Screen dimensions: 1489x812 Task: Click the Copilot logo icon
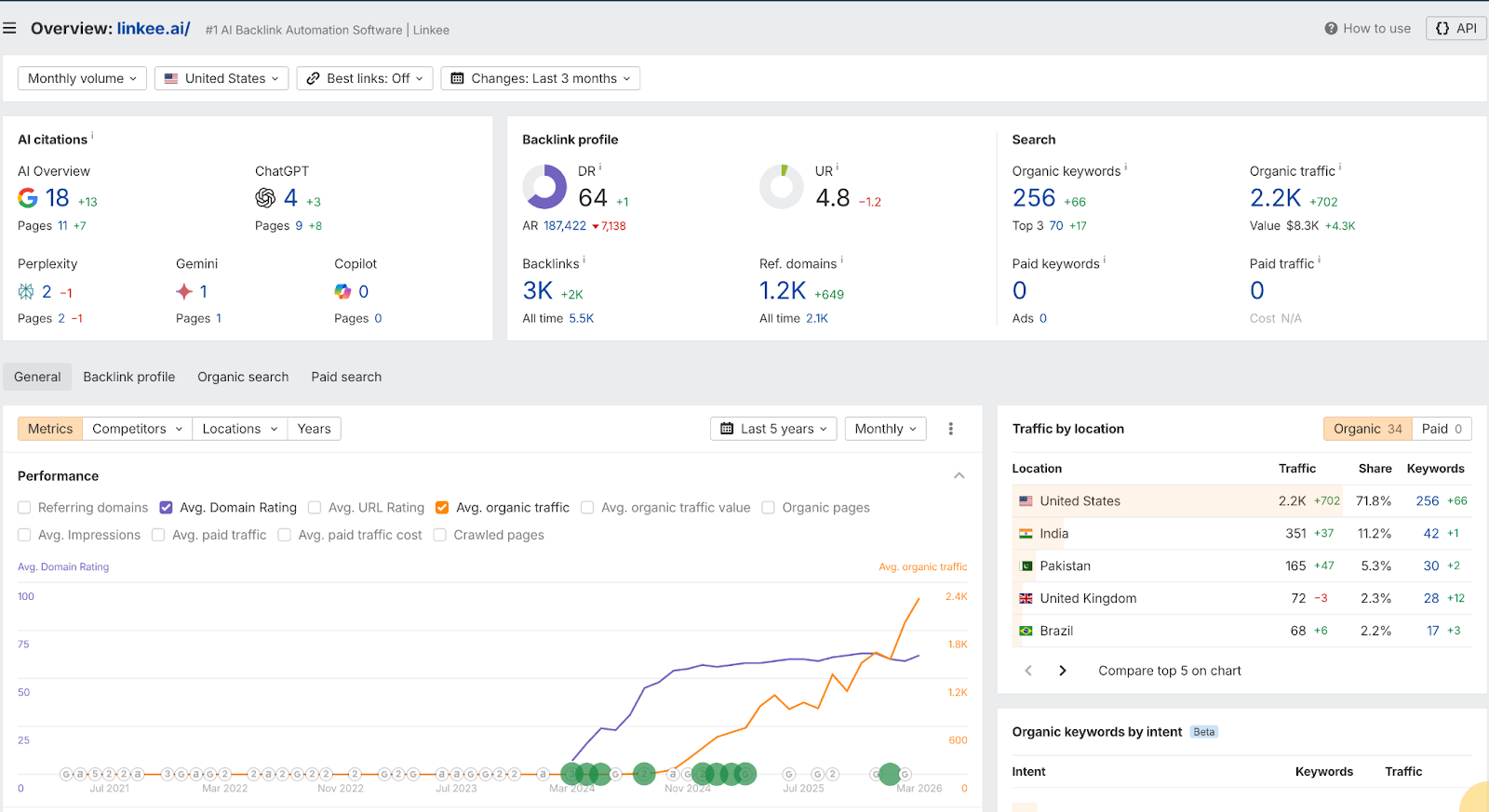pos(343,292)
